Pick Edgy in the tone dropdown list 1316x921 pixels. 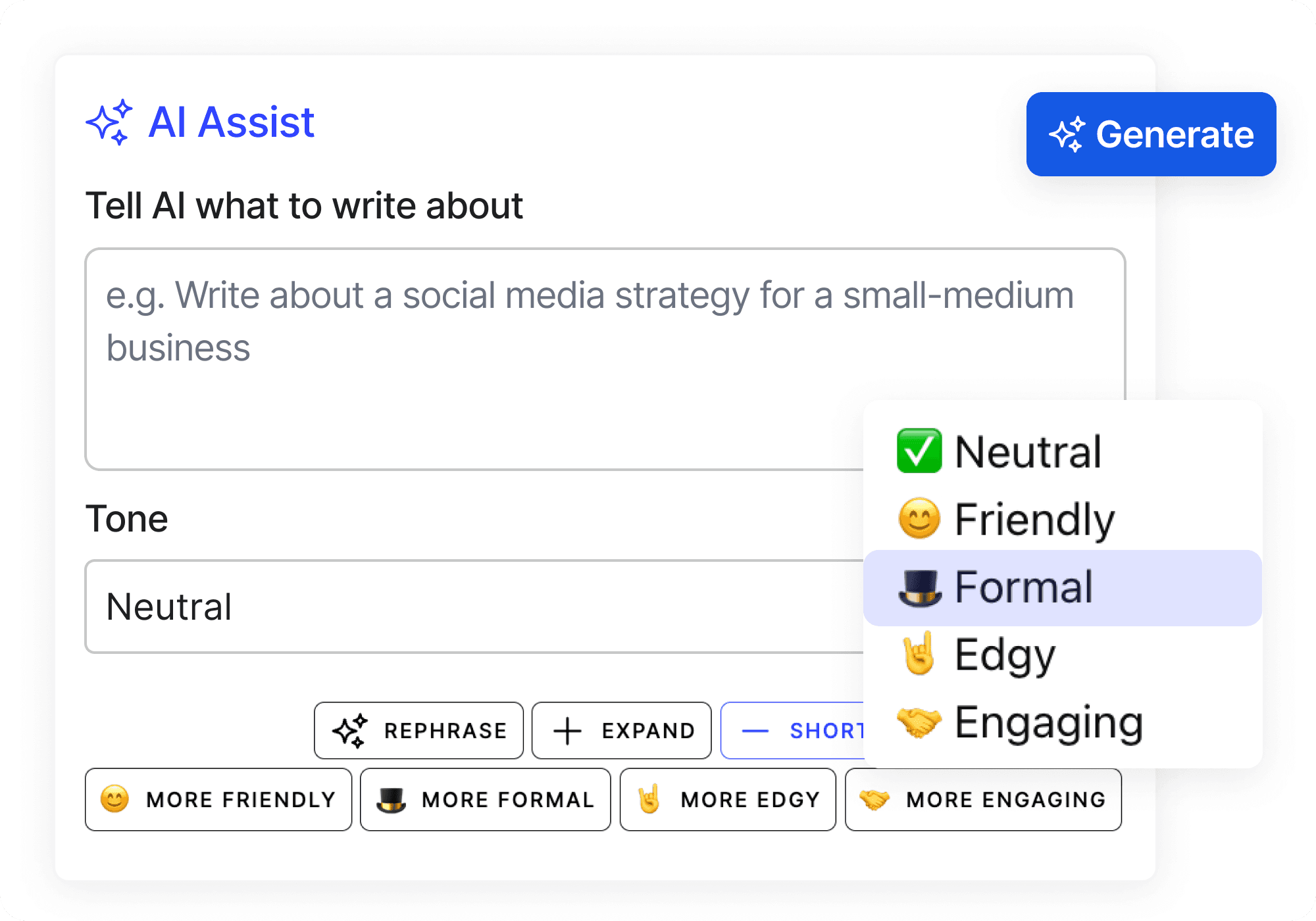pos(1063,655)
